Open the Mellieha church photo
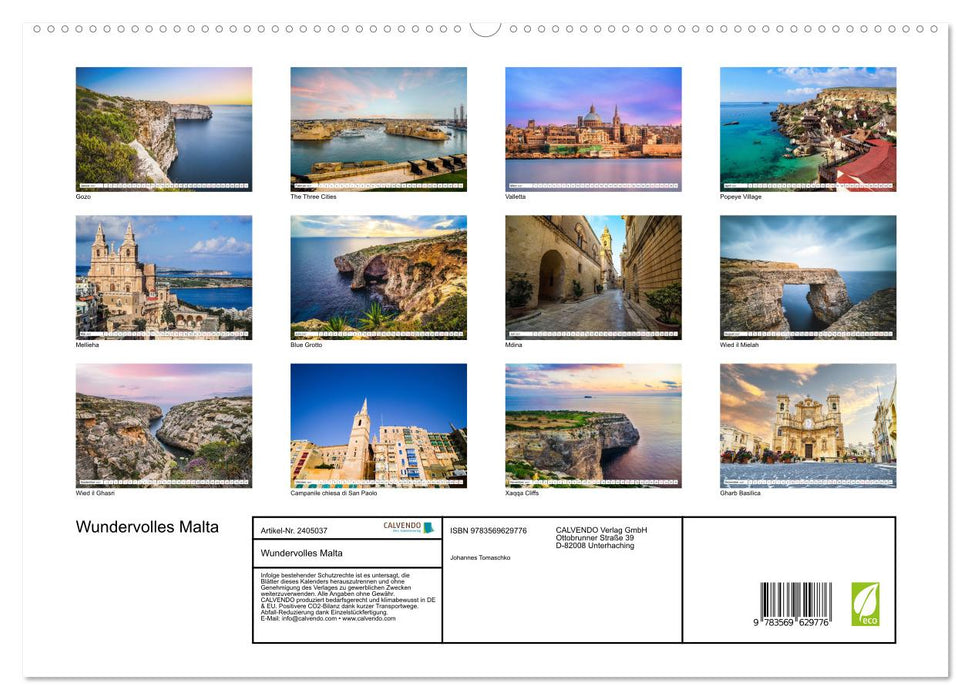This screenshot has width=971, height=700. [x=163, y=277]
